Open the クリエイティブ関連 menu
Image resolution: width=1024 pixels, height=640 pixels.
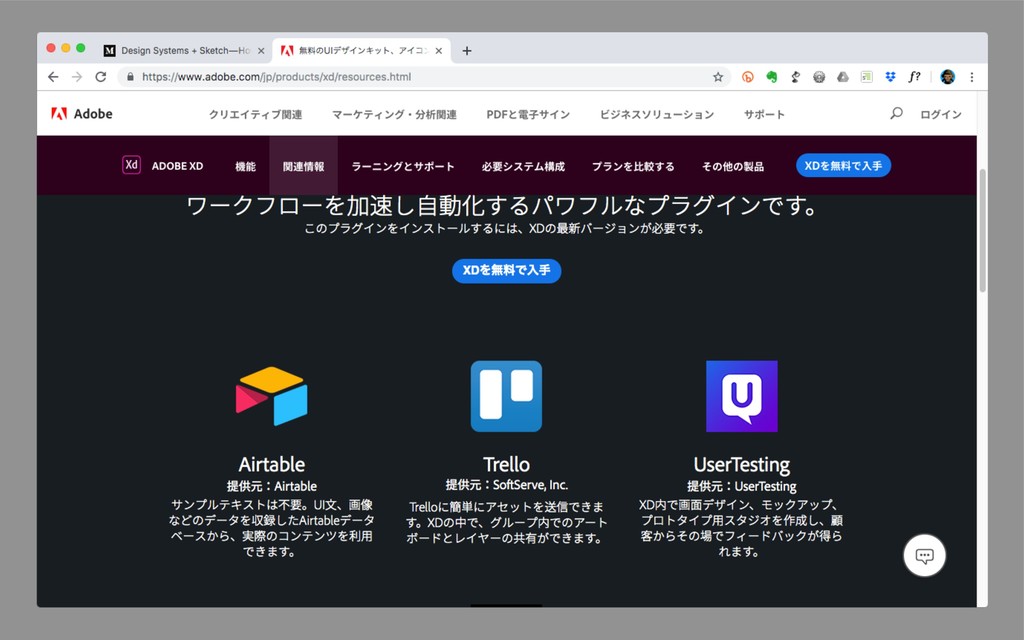[255, 114]
